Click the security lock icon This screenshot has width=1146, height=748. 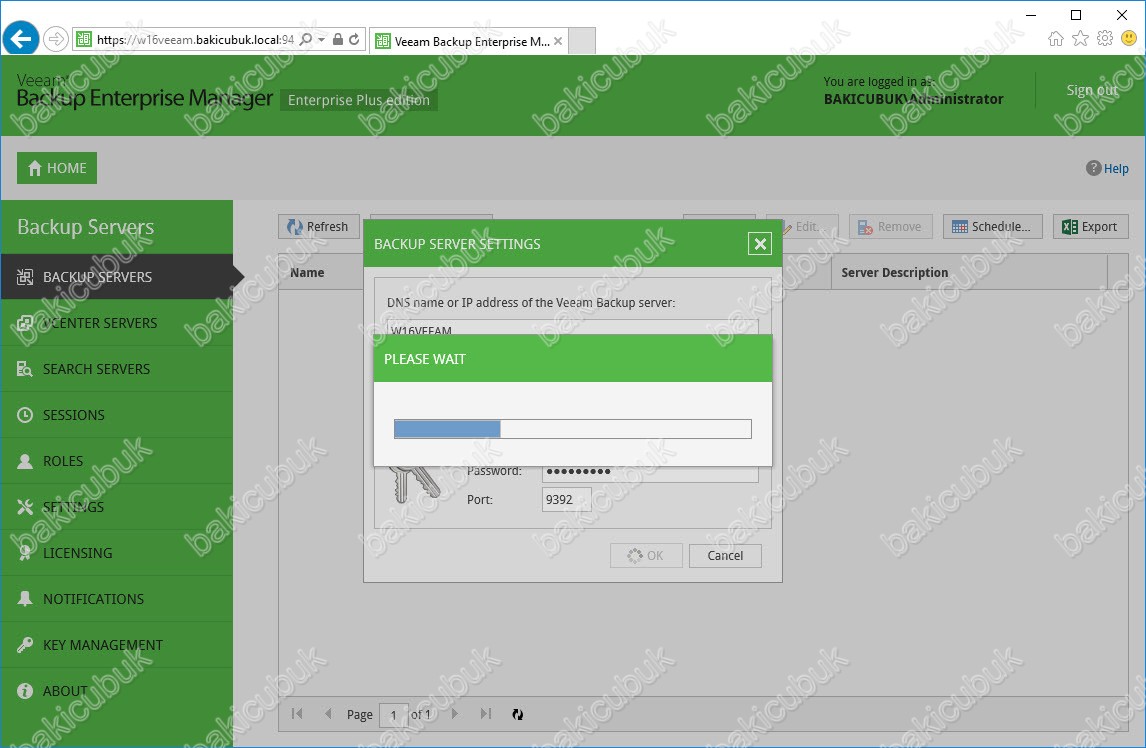338,39
